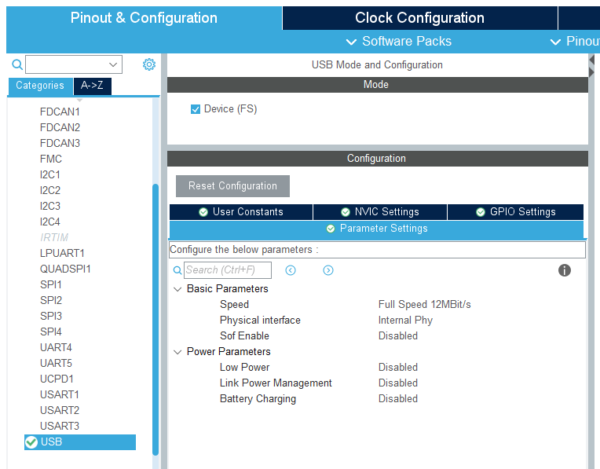Image resolution: width=600 pixels, height=469 pixels.
Task: Uncheck the Device (FS) checkbox
Action: coord(195,109)
